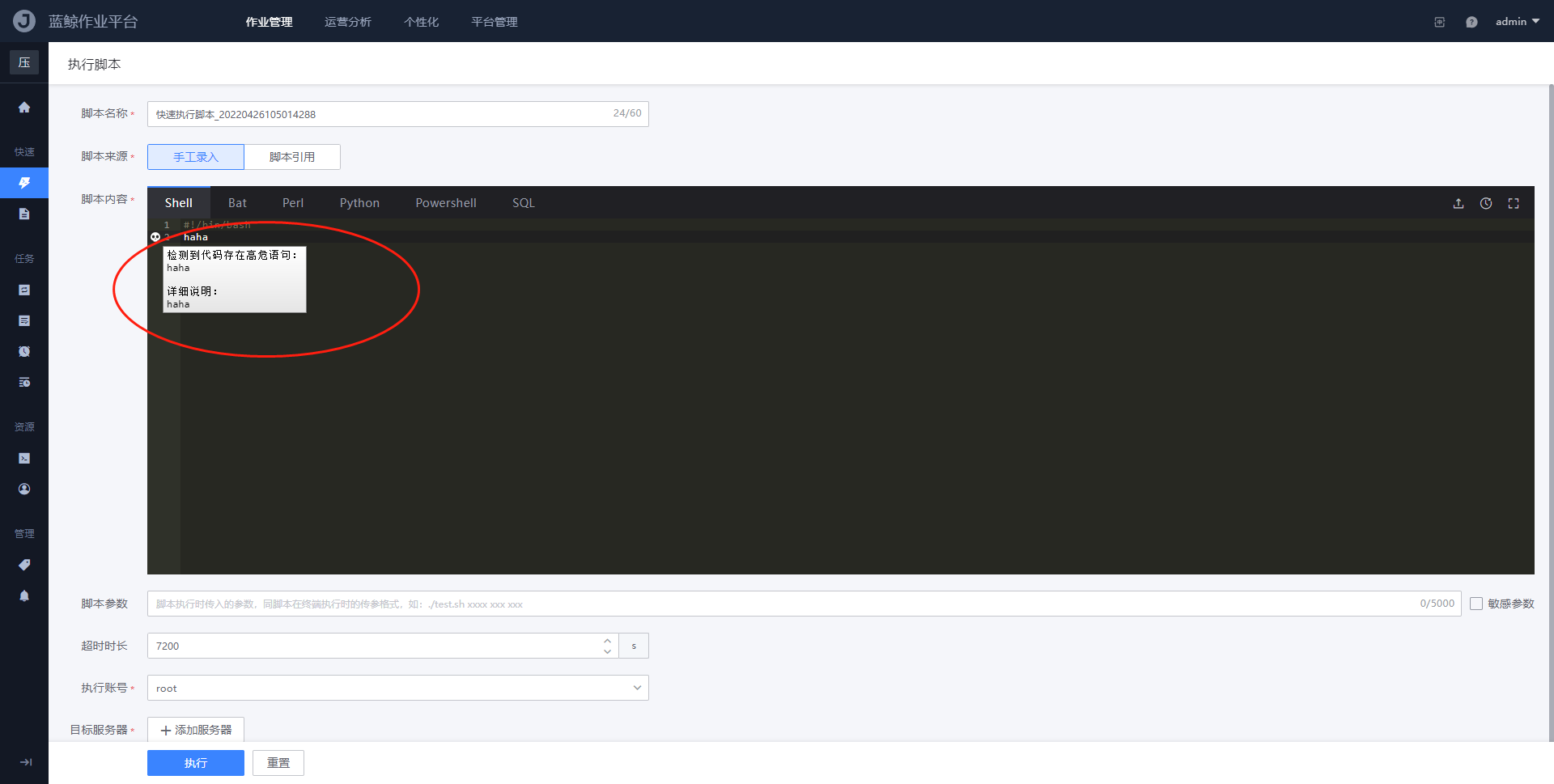Image resolution: width=1554 pixels, height=784 pixels.
Task: Open the notification bell icon in sidebar
Action: [x=24, y=595]
